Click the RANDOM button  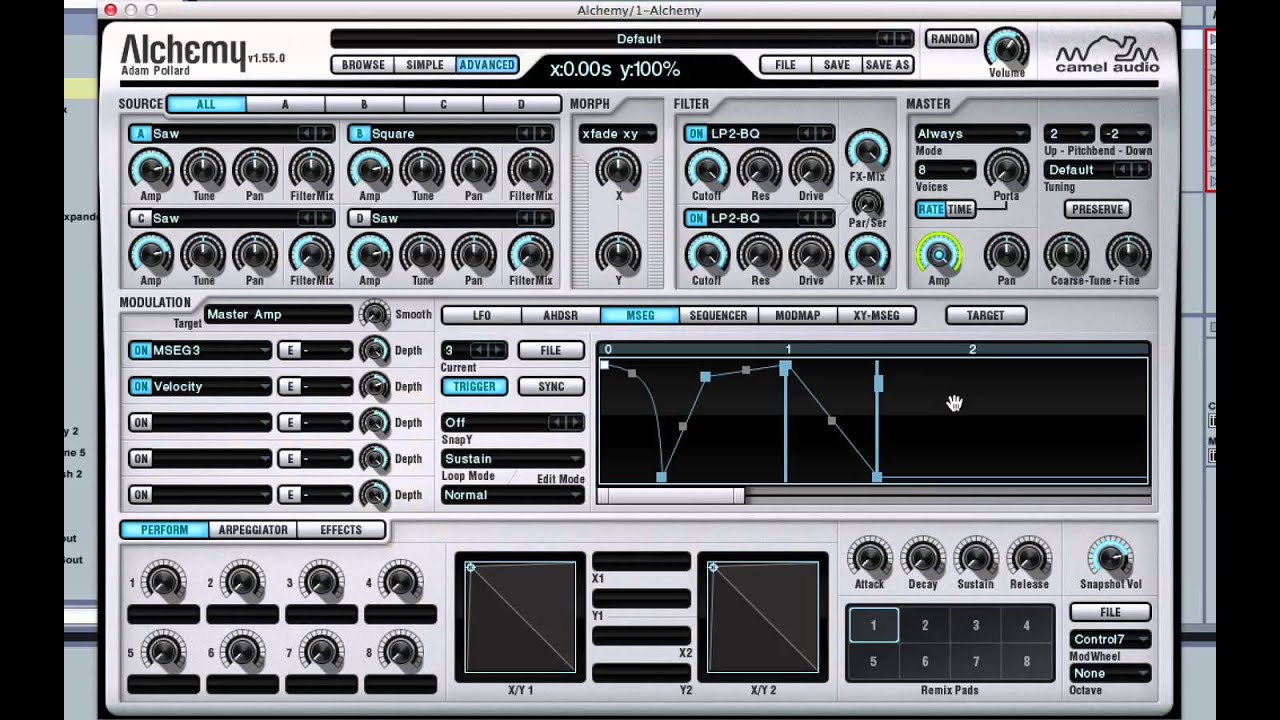point(951,39)
